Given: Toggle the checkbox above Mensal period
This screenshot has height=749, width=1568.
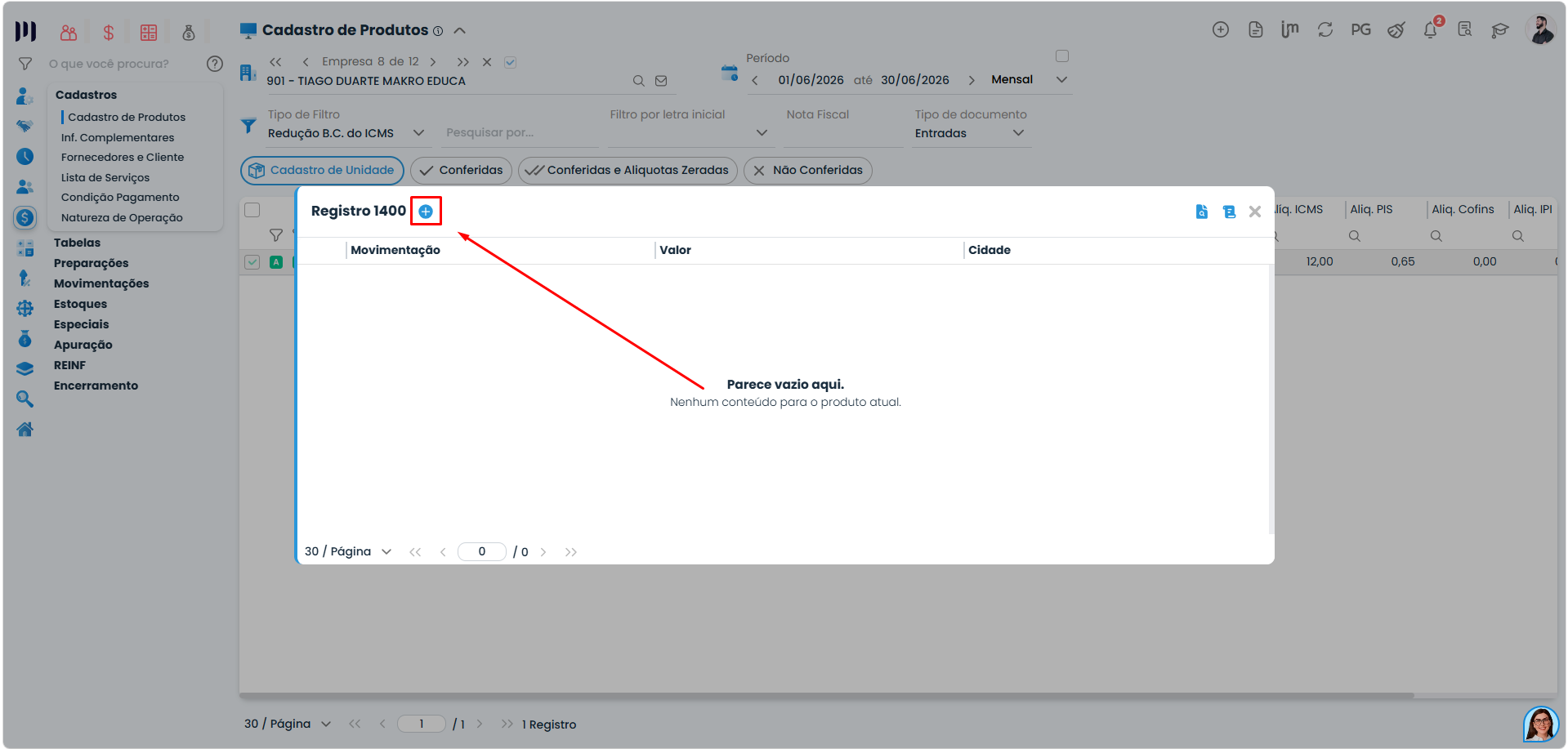Looking at the screenshot, I should [x=1062, y=56].
